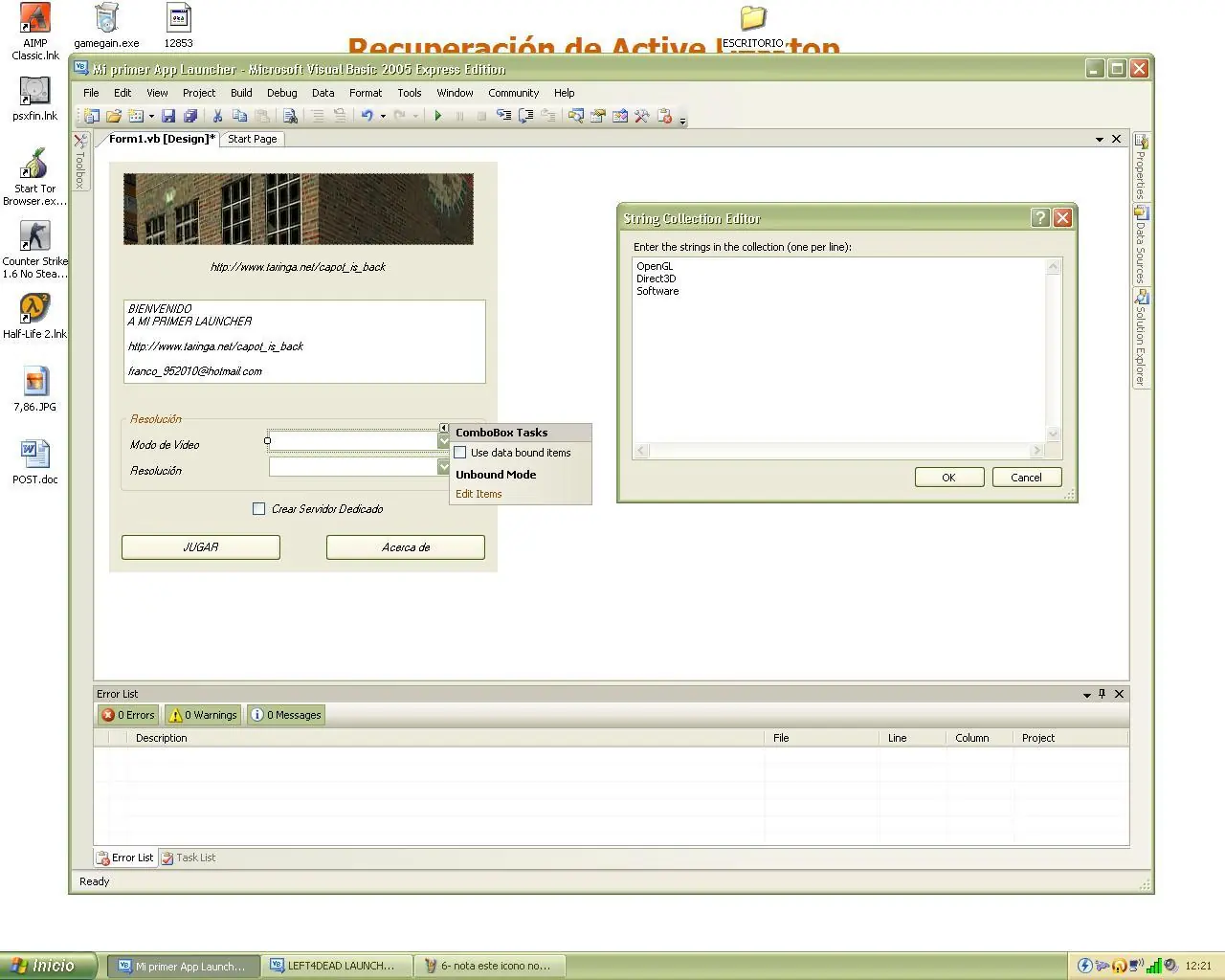Click the Software line in the string list
1225x980 pixels.
click(x=657, y=291)
